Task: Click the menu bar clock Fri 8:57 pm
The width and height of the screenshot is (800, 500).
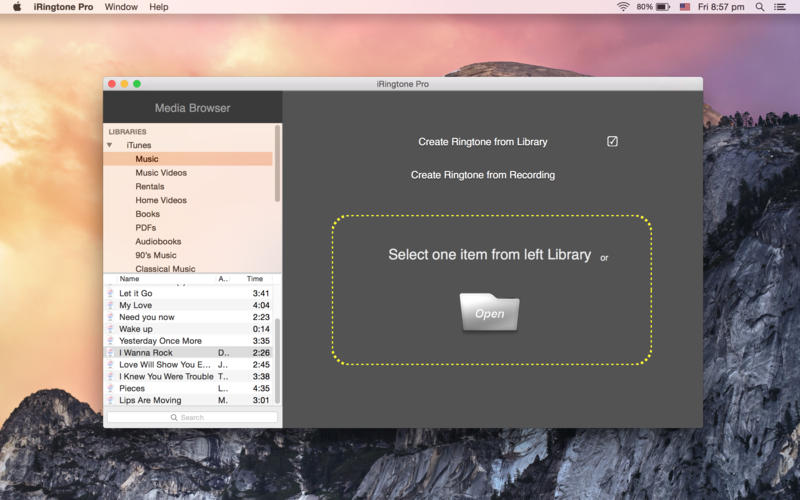Action: tap(721, 7)
